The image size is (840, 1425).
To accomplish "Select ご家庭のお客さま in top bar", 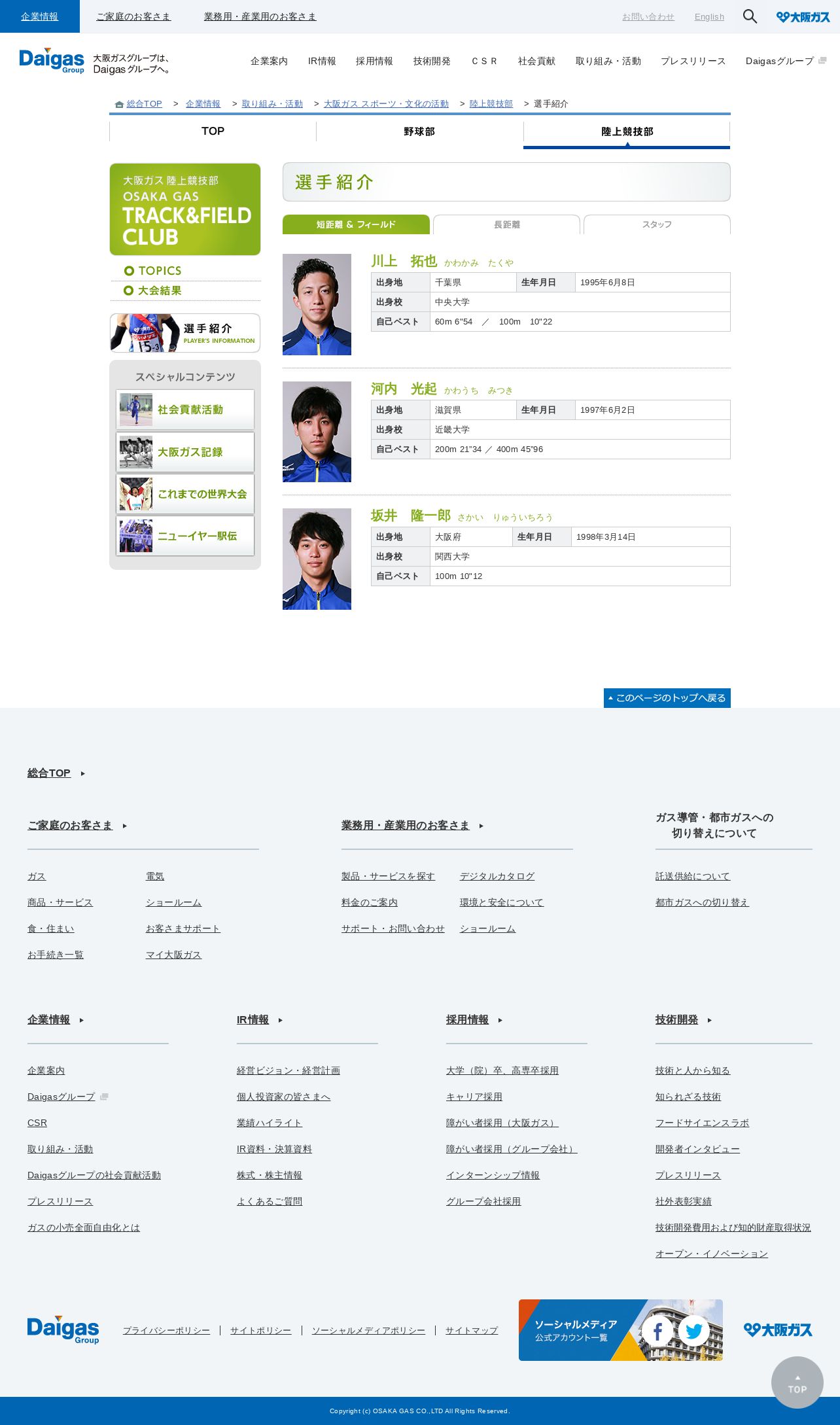I will [x=133, y=16].
